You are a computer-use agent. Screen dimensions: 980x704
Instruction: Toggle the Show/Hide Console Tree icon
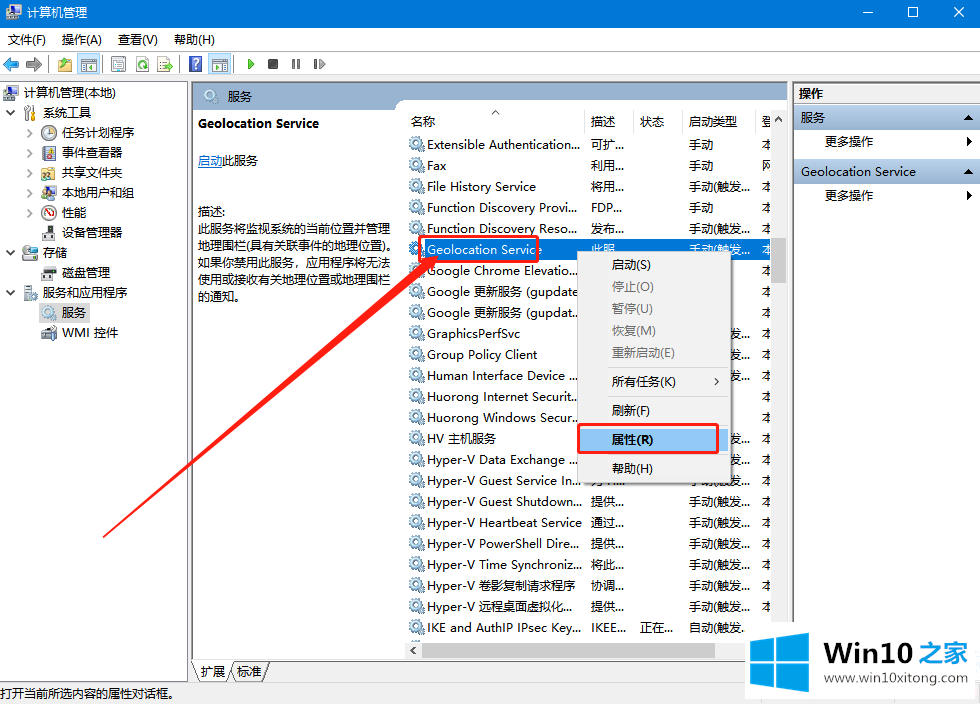pos(89,64)
